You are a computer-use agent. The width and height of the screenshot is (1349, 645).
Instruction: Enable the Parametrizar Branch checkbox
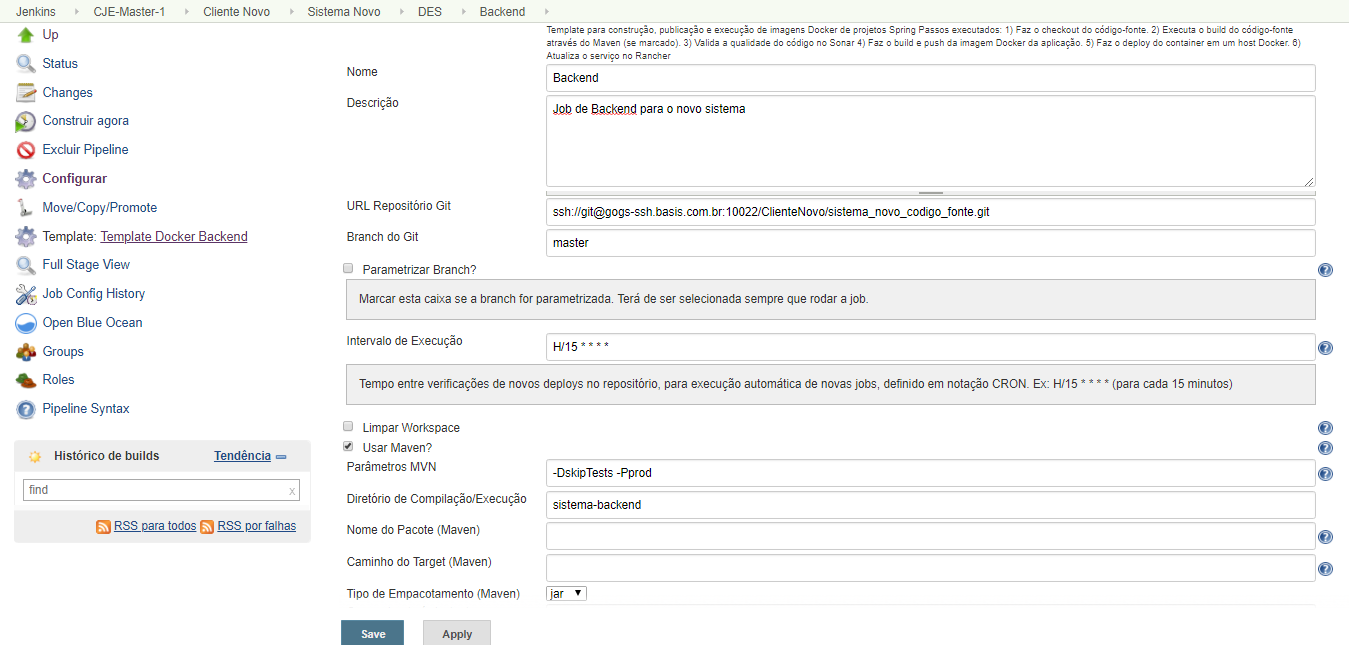click(348, 269)
